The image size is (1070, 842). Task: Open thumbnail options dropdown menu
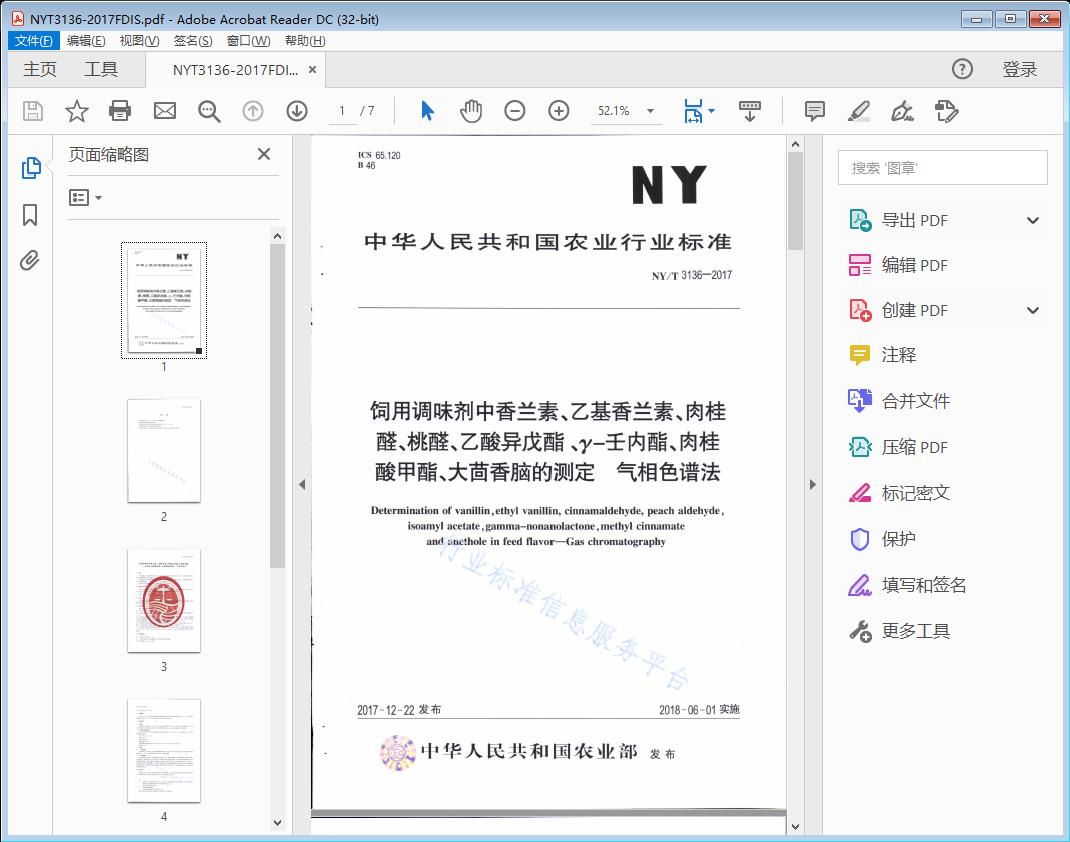(86, 198)
